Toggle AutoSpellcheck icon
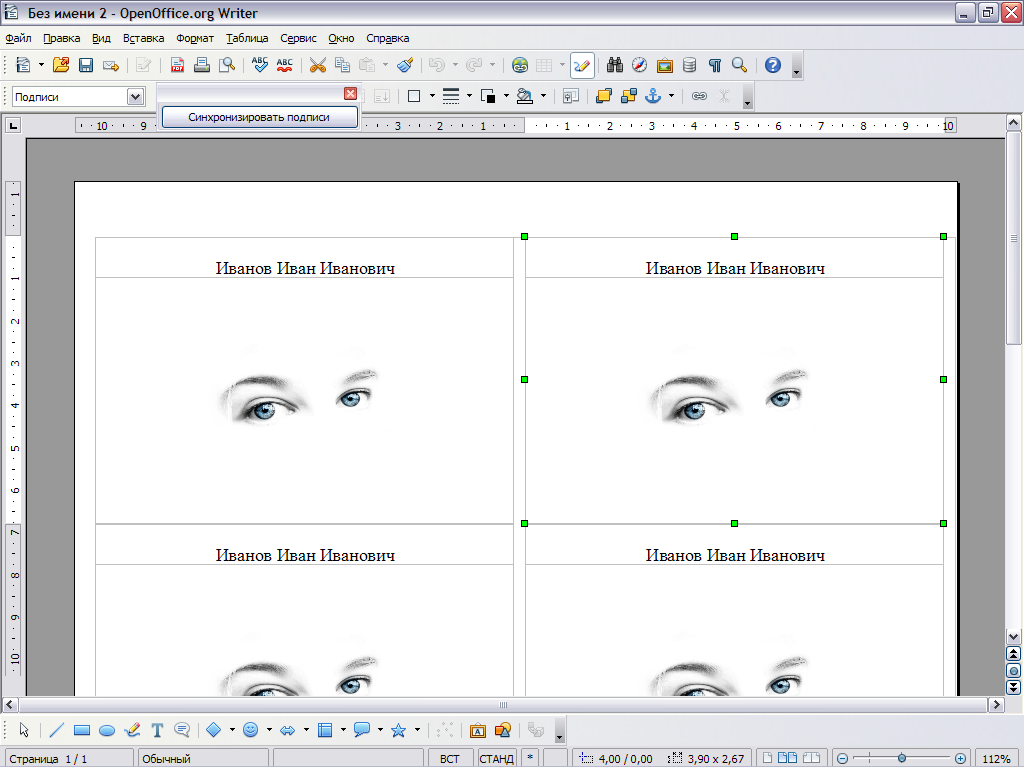This screenshot has height=768, width=1024. [285, 65]
